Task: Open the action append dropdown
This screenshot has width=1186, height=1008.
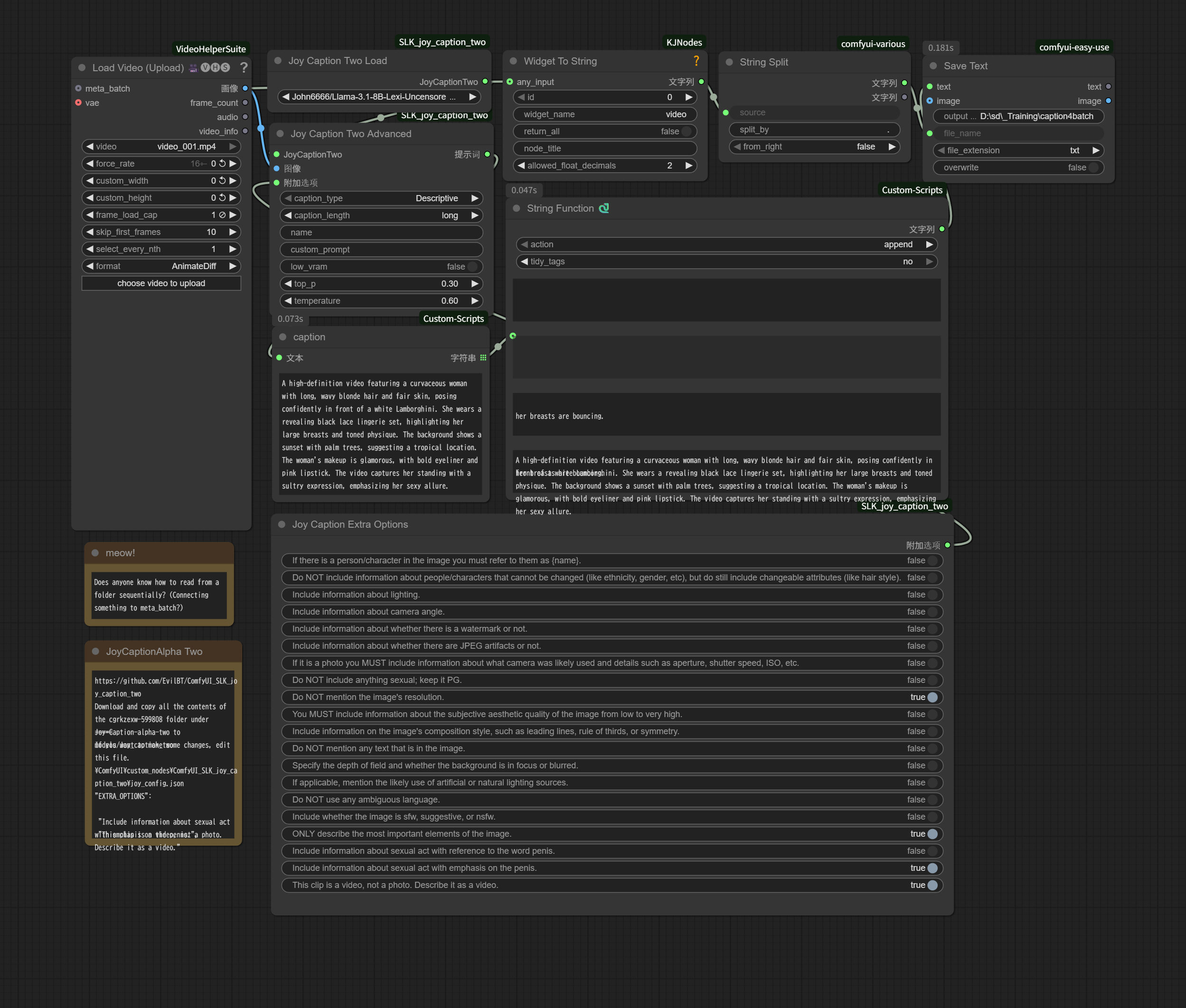Action: click(726, 244)
